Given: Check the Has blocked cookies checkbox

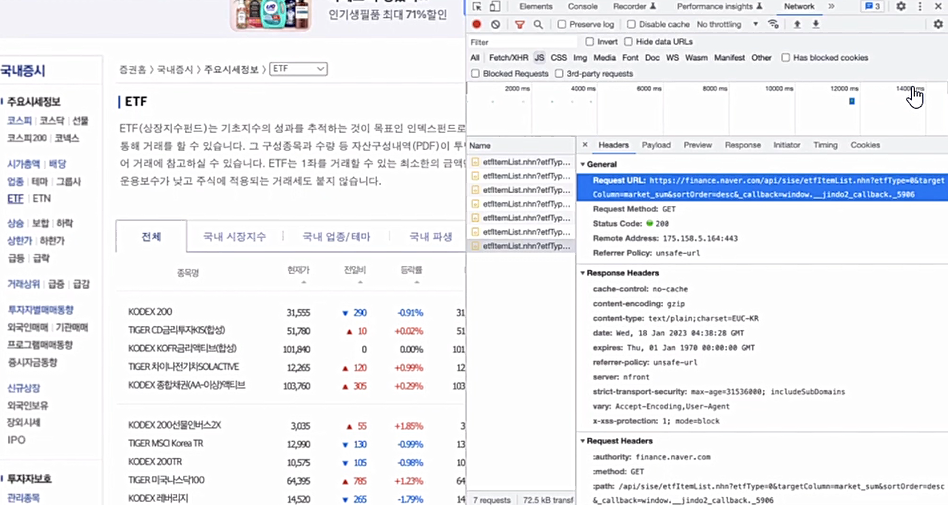Looking at the screenshot, I should (x=785, y=57).
